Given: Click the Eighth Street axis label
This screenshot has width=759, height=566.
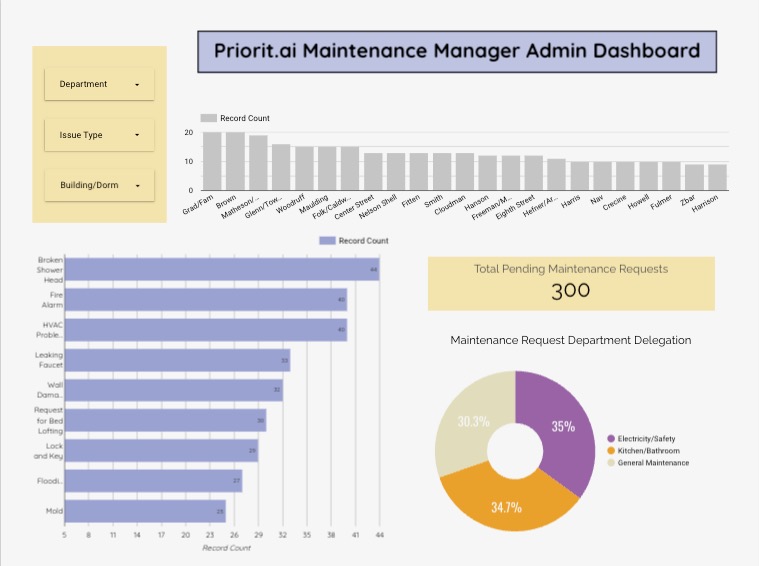Looking at the screenshot, I should point(515,207).
